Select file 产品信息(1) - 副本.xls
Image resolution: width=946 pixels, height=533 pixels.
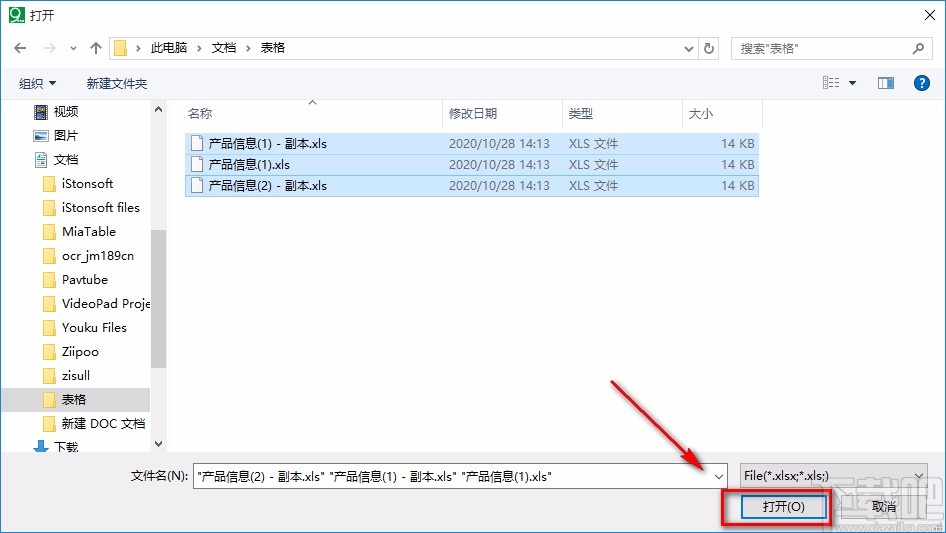point(471,144)
